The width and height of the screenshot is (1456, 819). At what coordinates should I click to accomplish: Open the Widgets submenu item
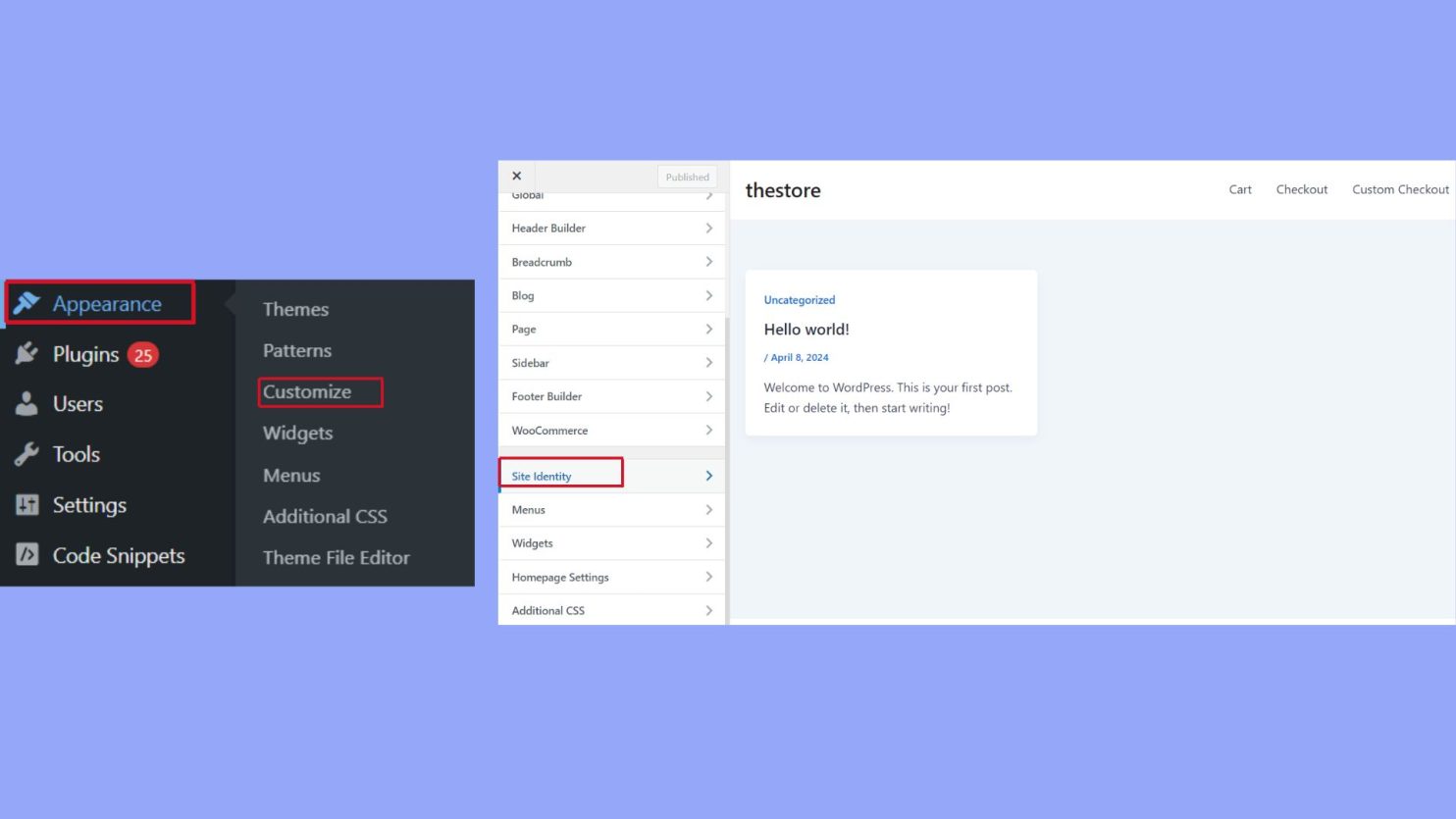tap(297, 433)
